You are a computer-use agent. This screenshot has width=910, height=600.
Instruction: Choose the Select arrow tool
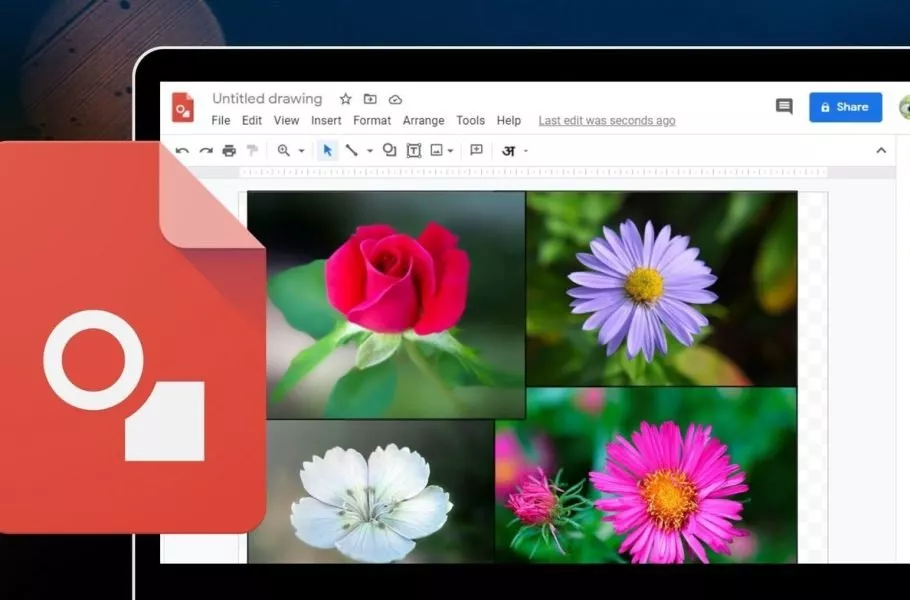327,151
